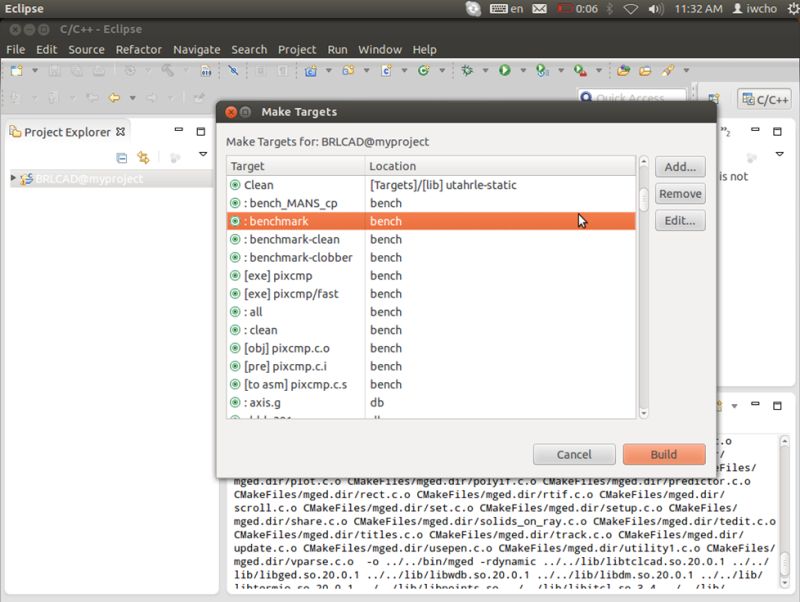This screenshot has height=602, width=800.
Task: Click Add in the Make Targets dialog
Action: click(679, 166)
